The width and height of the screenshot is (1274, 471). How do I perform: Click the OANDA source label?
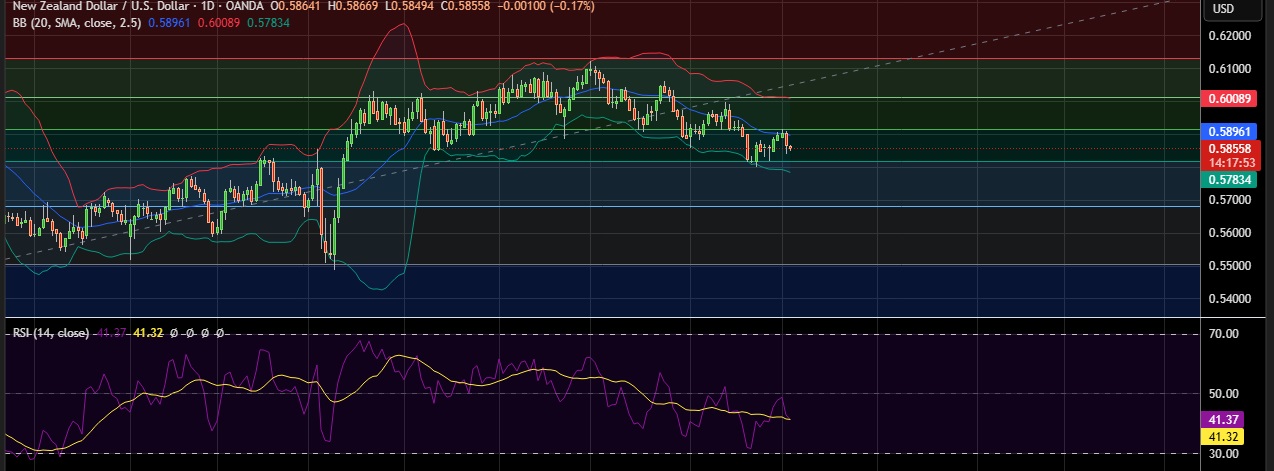[x=238, y=6]
